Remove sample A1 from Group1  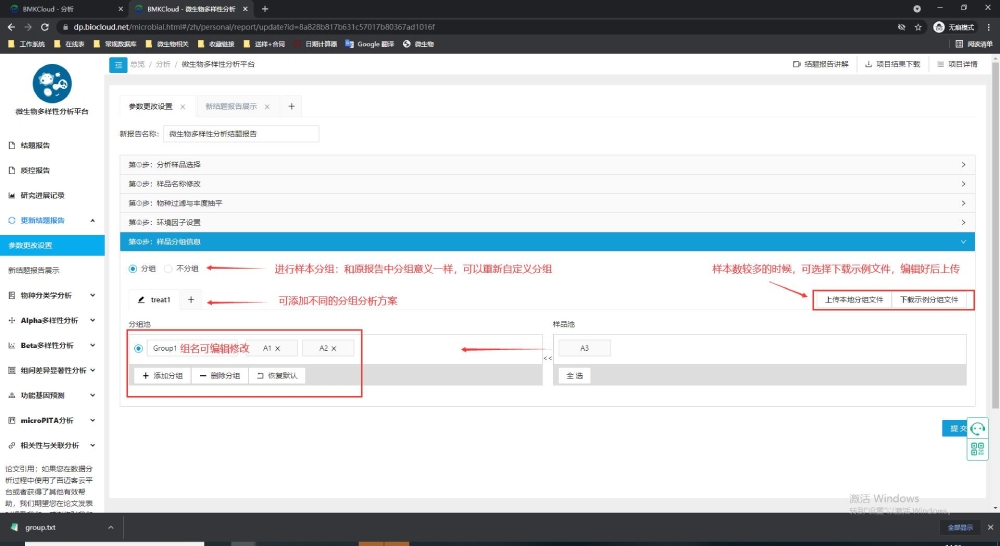(278, 348)
